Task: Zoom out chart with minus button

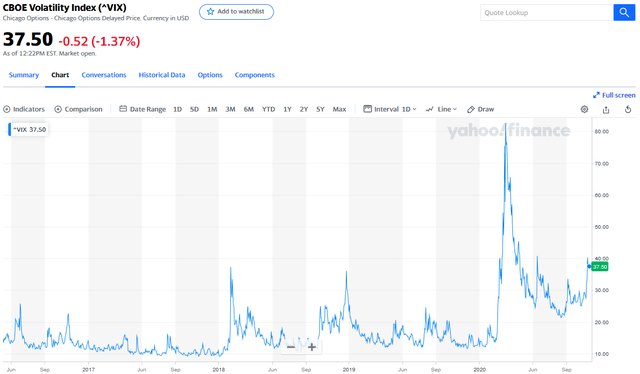Action: [x=291, y=347]
